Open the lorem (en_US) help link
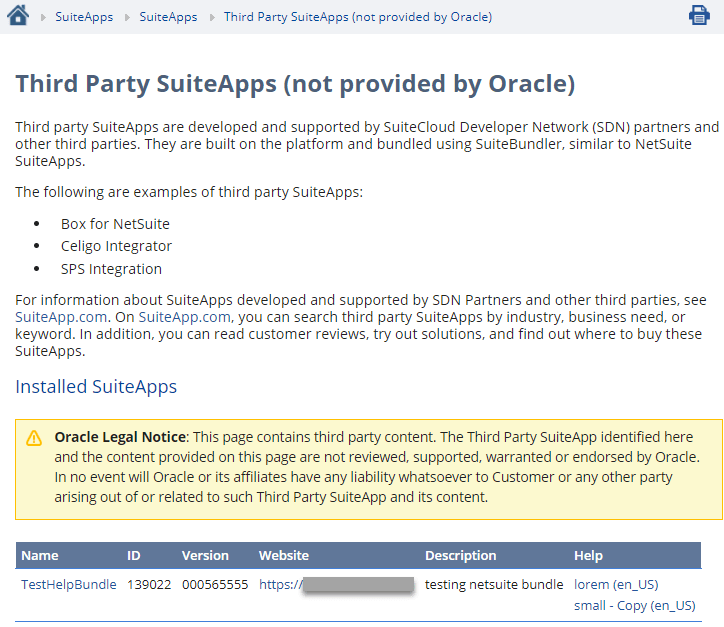Image resolution: width=724 pixels, height=627 pixels. (x=616, y=585)
